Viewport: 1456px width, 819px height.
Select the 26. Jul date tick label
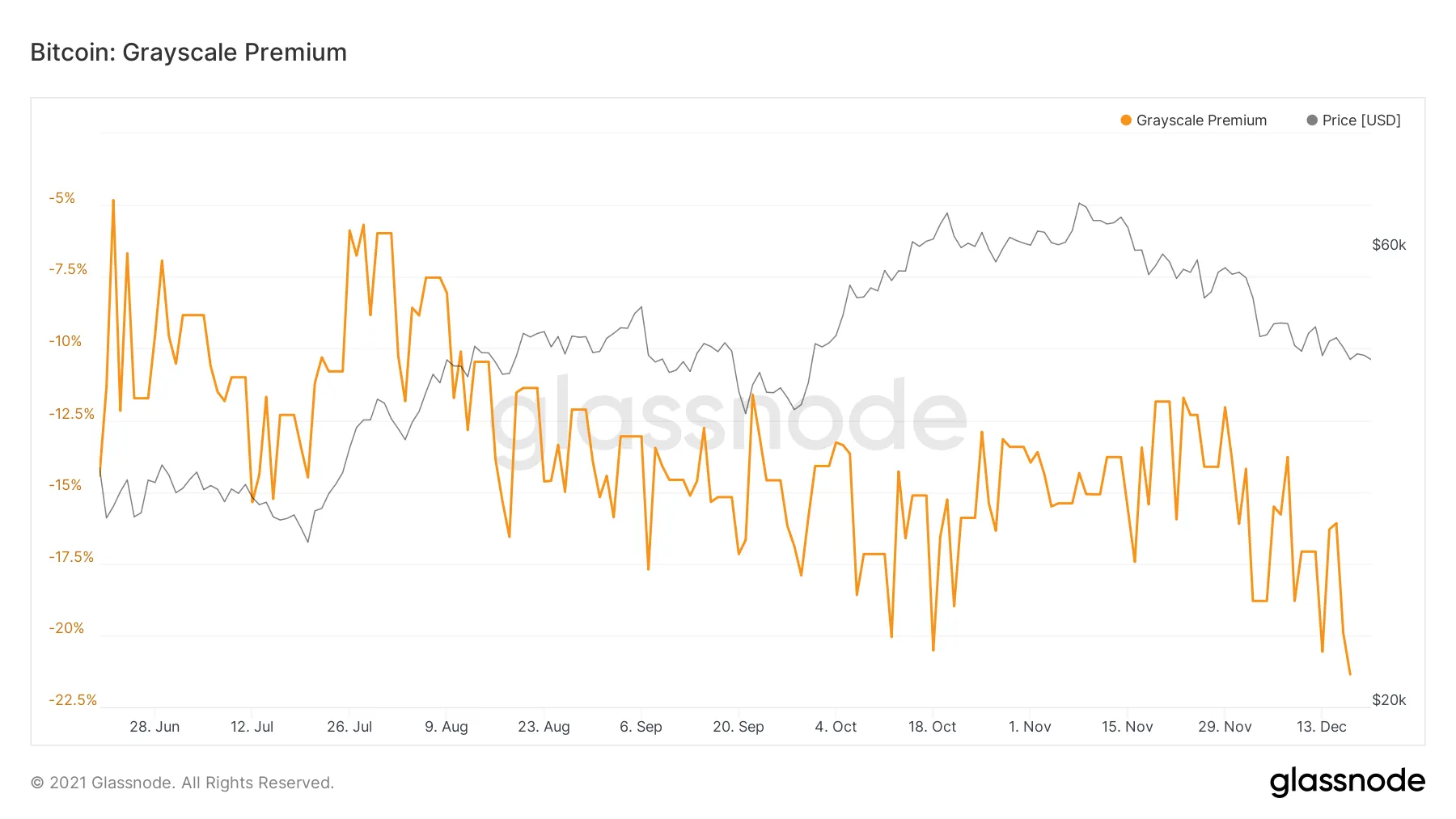pyautogui.click(x=349, y=727)
